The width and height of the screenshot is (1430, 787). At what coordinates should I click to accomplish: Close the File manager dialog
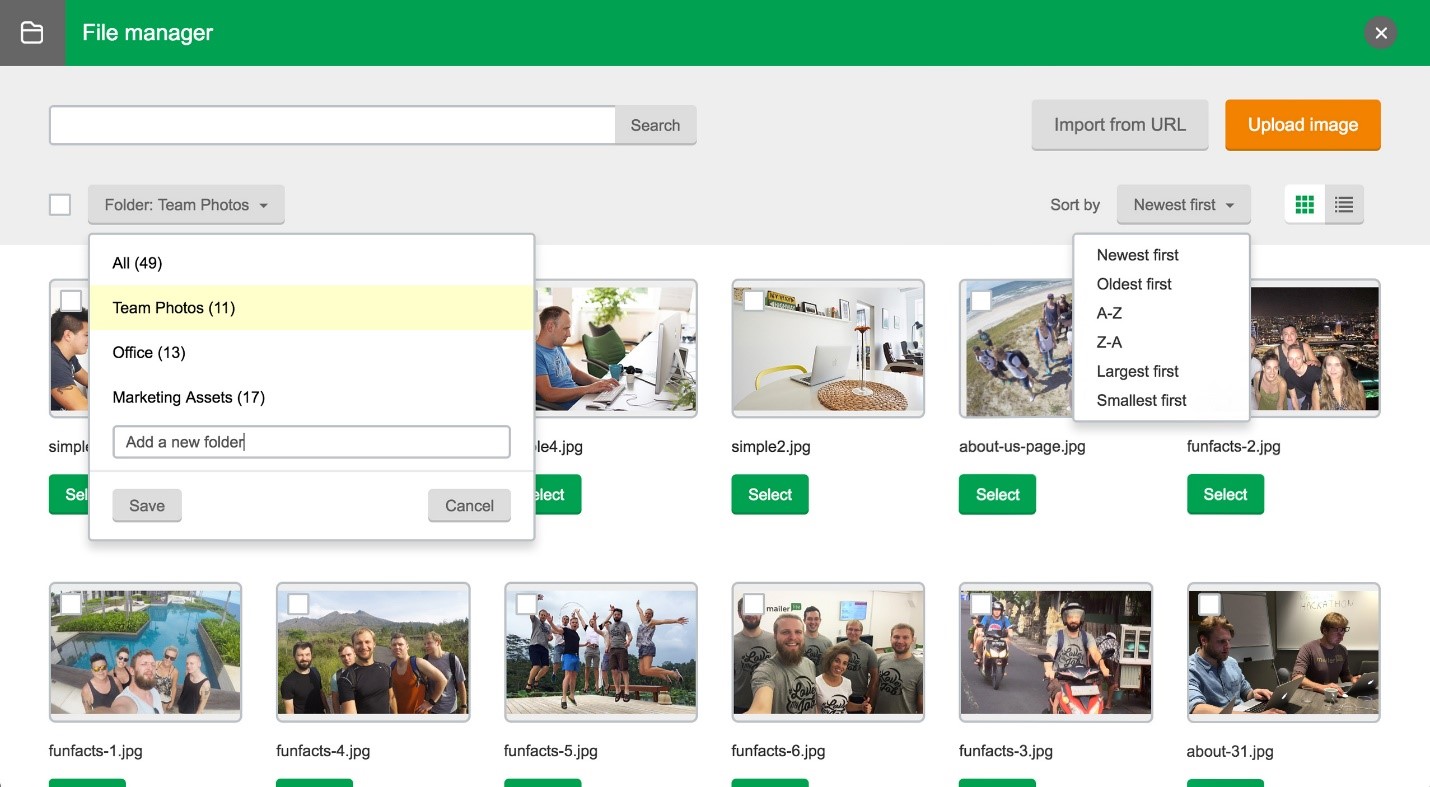click(1381, 33)
